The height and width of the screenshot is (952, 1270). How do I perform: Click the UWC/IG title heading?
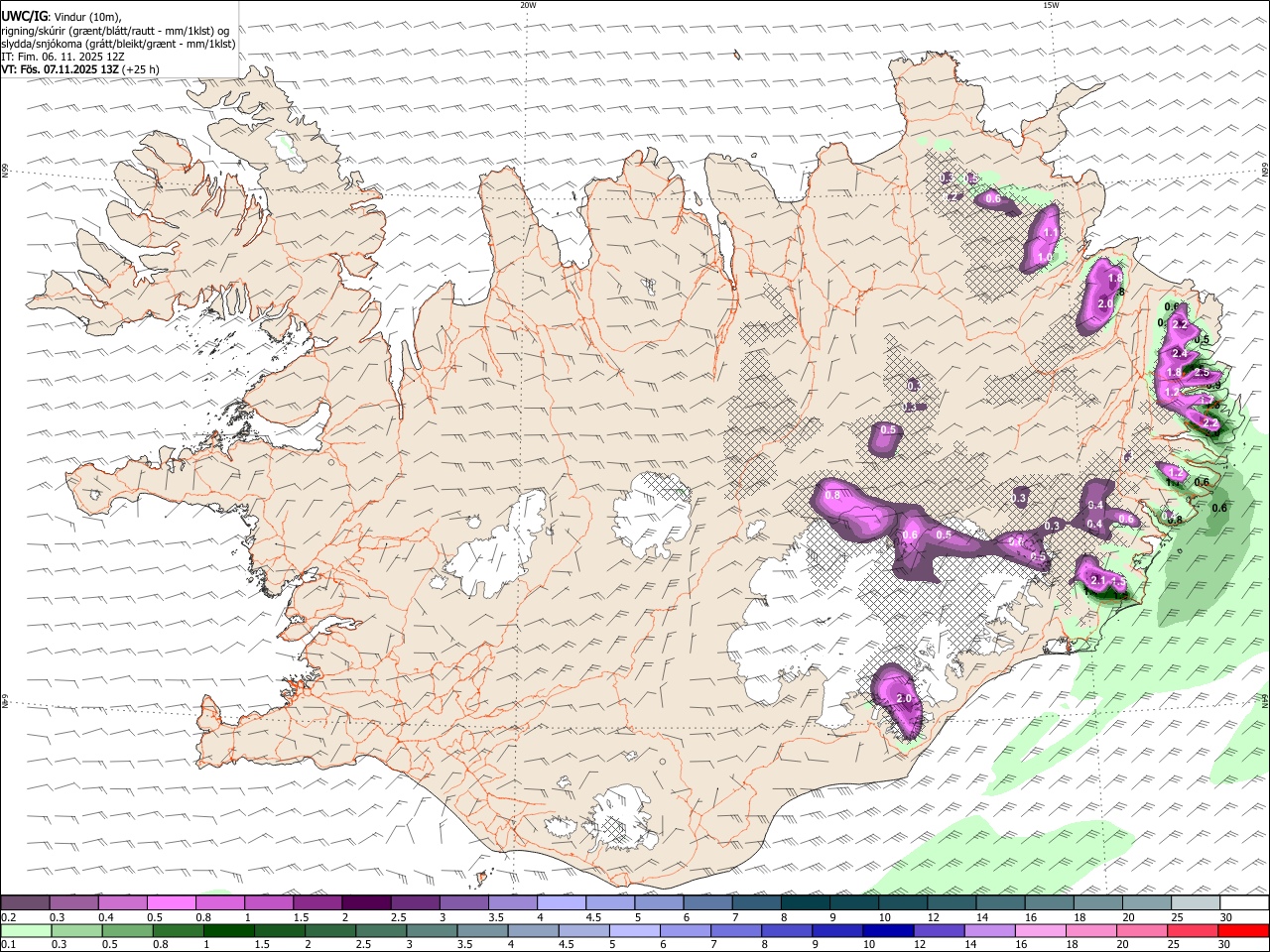pyautogui.click(x=24, y=15)
